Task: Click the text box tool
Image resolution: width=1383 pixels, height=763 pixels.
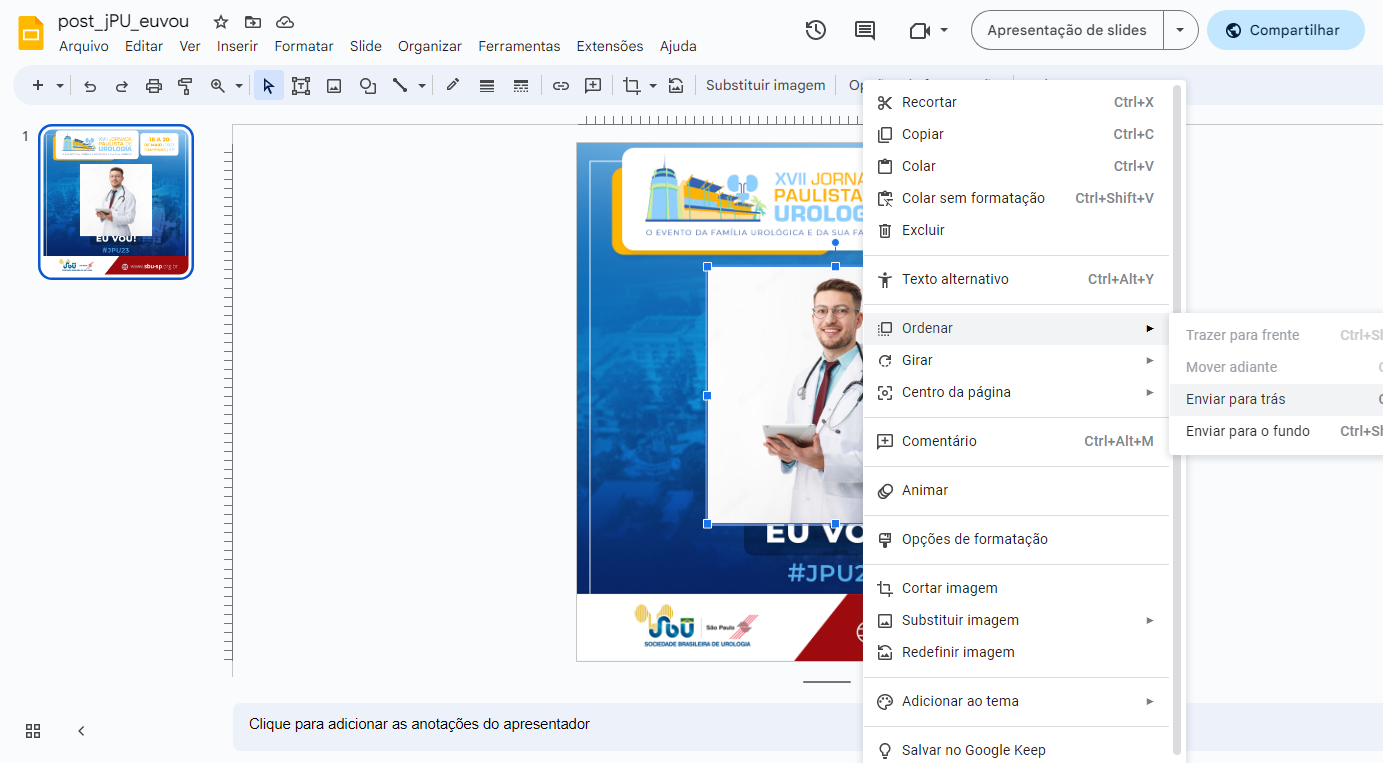Action: [301, 86]
